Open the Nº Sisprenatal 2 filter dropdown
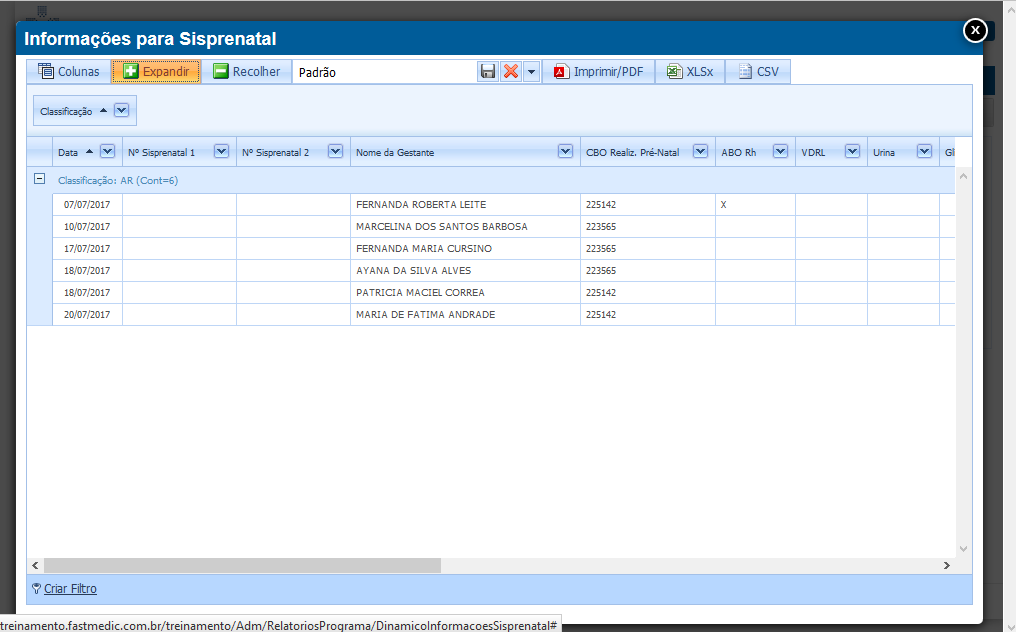1016x632 pixels. (x=336, y=152)
